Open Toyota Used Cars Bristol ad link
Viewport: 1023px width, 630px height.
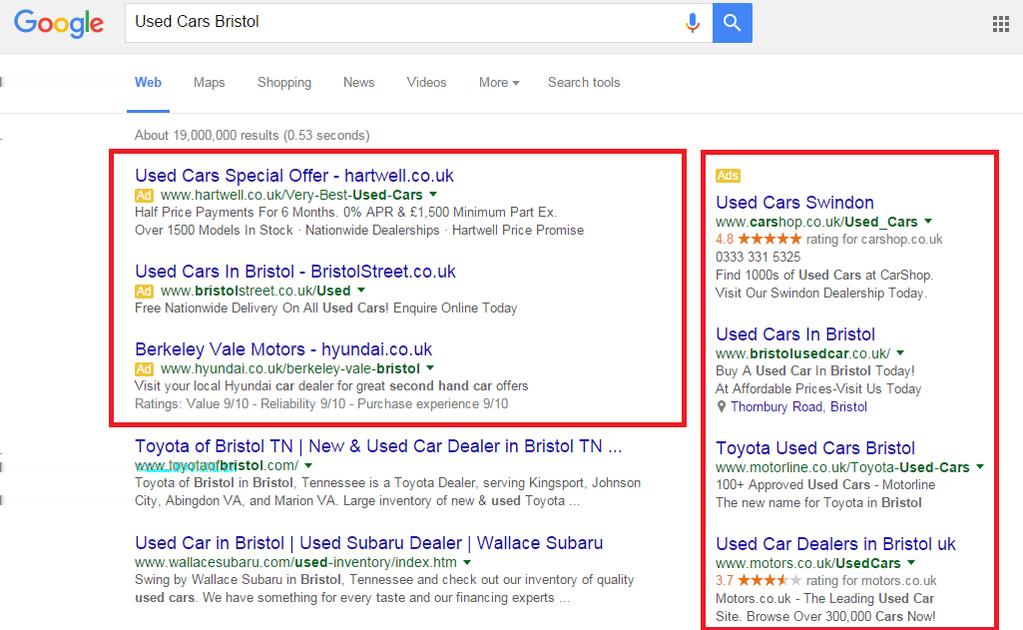click(x=815, y=448)
